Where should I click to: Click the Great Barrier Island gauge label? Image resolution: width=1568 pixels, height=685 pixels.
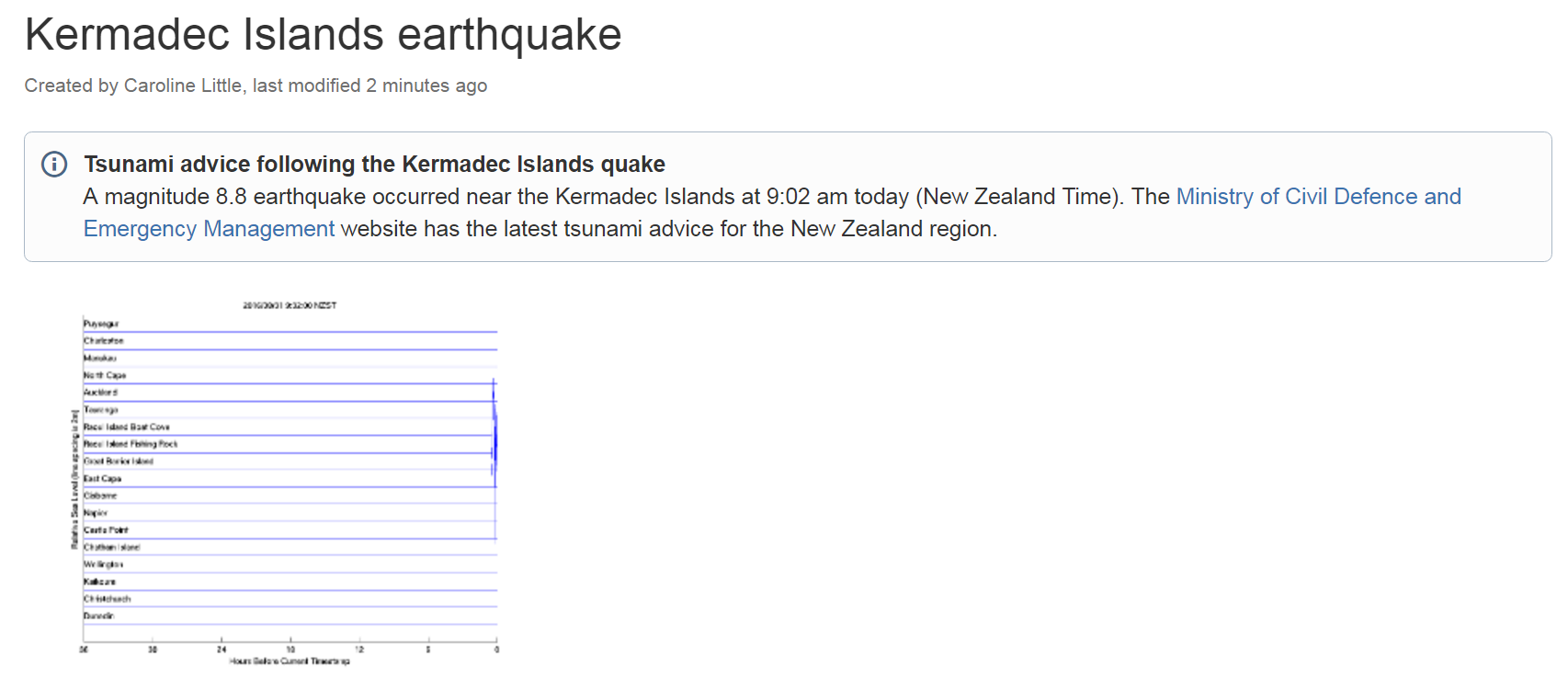pyautogui.click(x=119, y=462)
